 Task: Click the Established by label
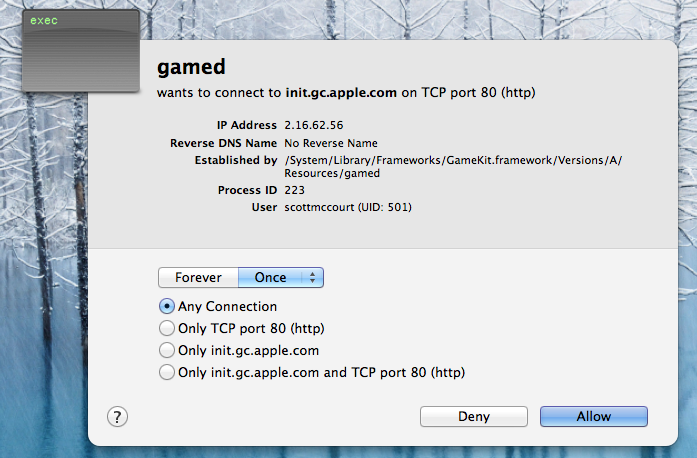tap(236, 160)
